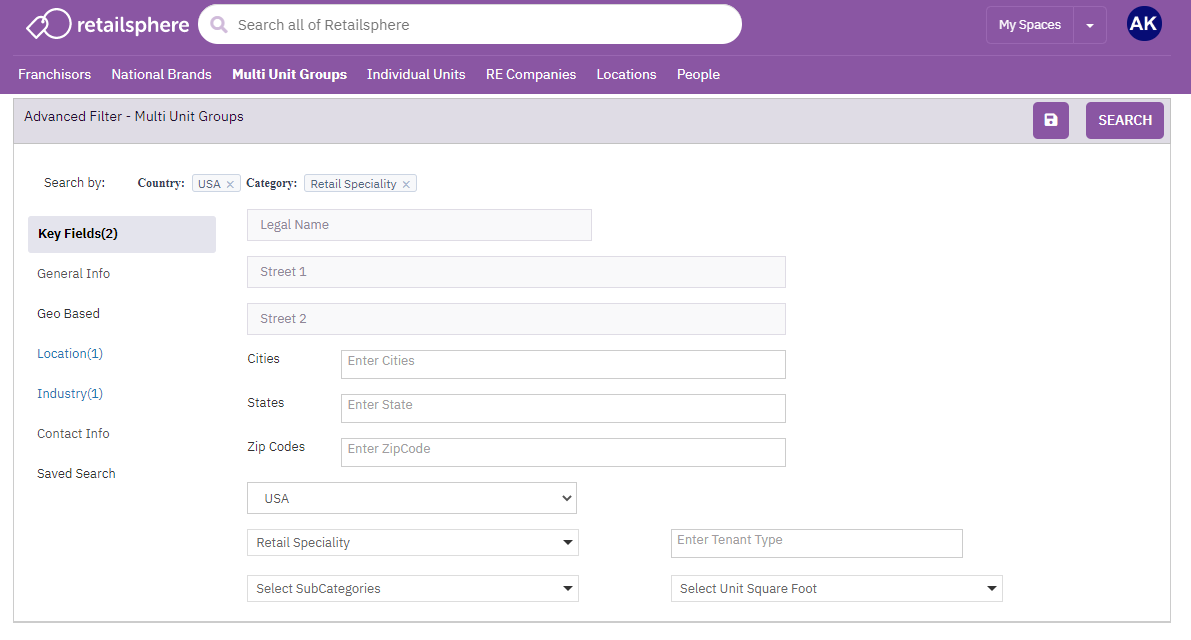Click the Street 2 field
This screenshot has height=640, width=1191.
click(517, 319)
